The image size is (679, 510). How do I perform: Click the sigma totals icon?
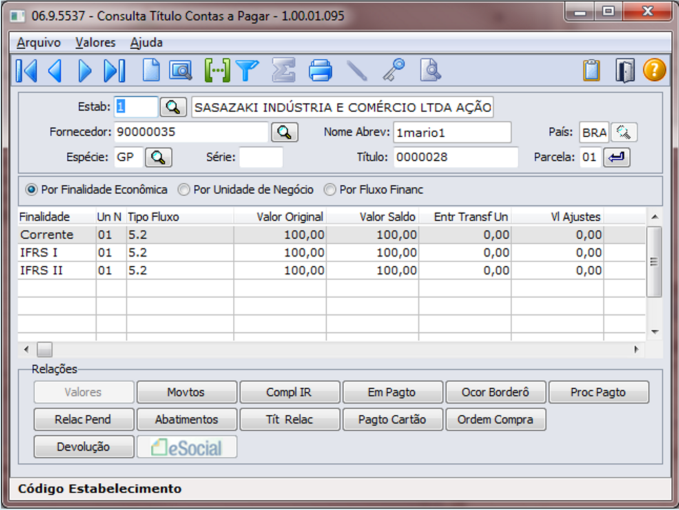(284, 70)
